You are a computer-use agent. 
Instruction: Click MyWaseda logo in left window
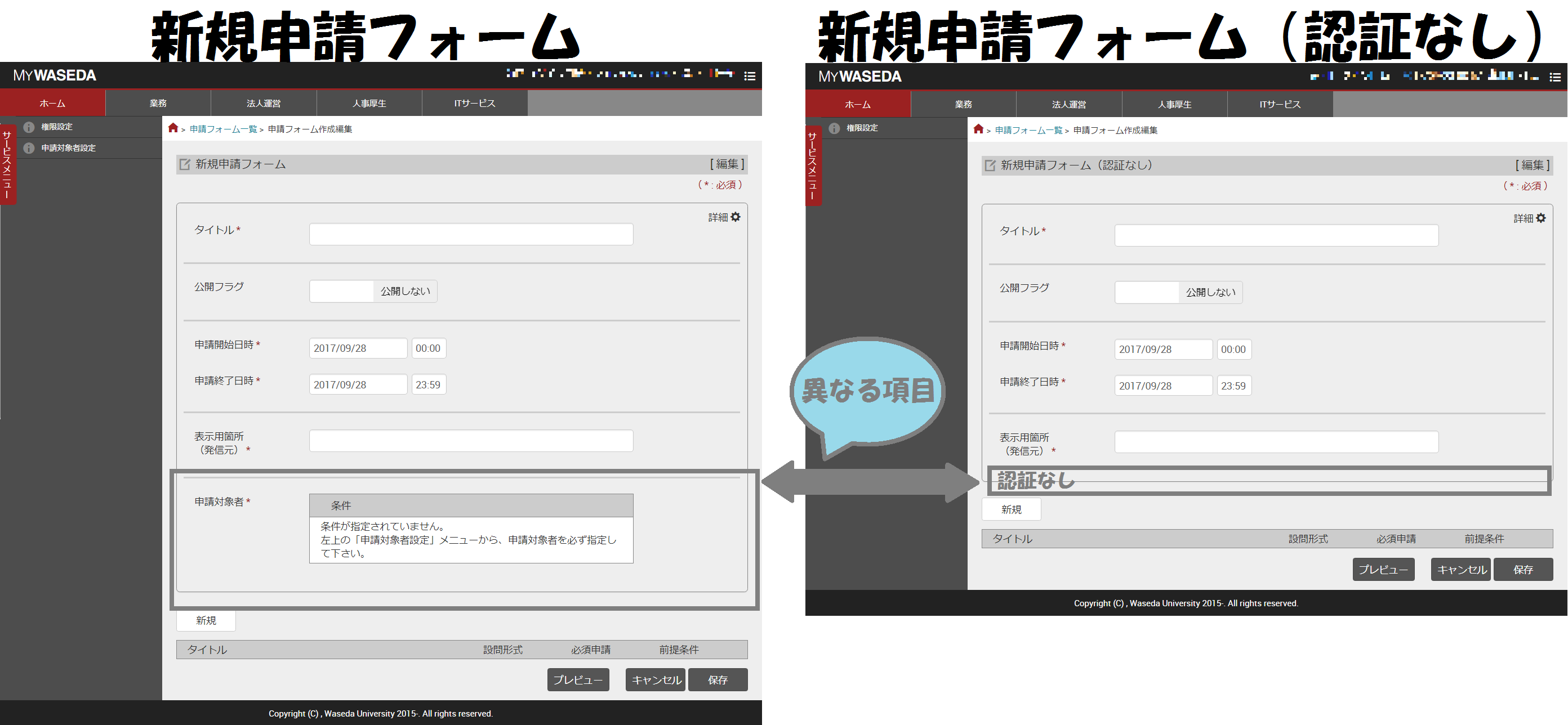tap(55, 75)
